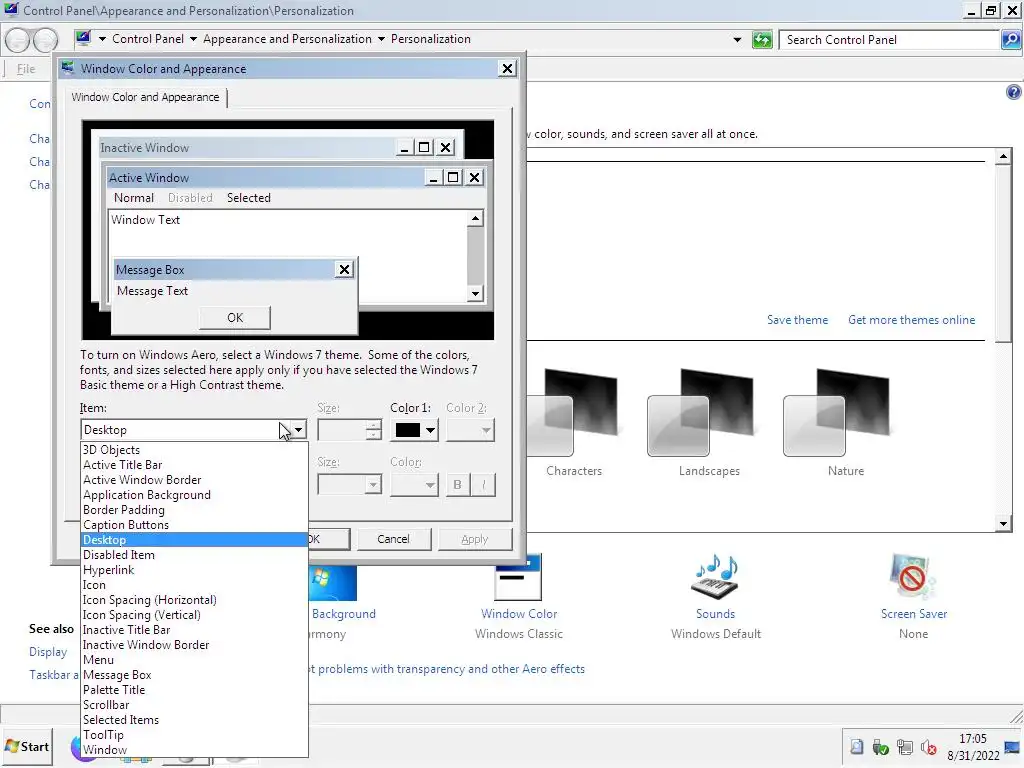Toggle the Bold font button

coord(457,485)
